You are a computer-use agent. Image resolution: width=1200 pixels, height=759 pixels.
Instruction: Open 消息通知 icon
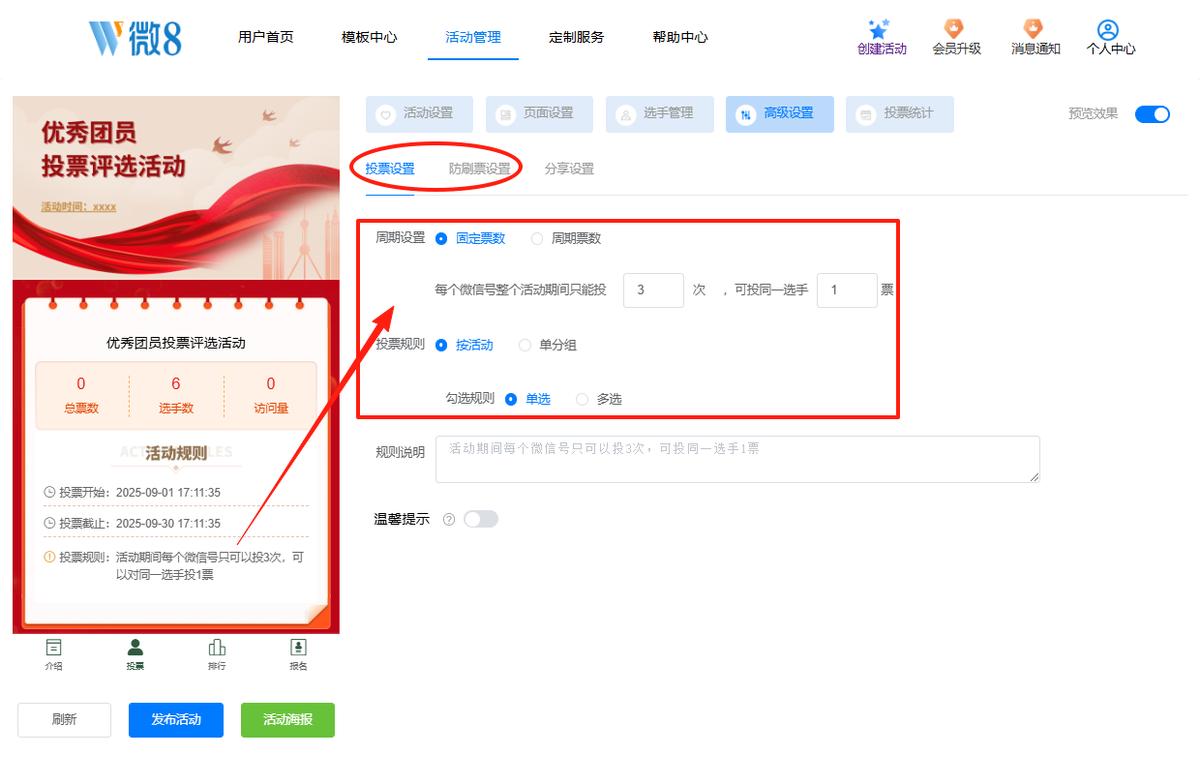click(x=1034, y=29)
